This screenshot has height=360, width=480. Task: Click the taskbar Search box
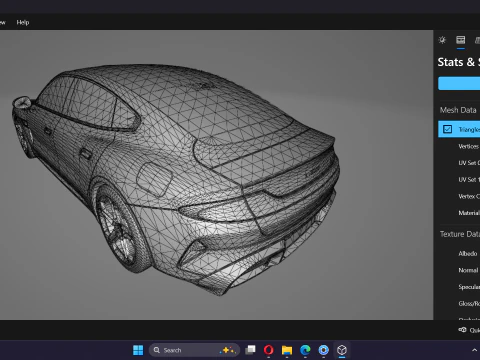pos(194,350)
